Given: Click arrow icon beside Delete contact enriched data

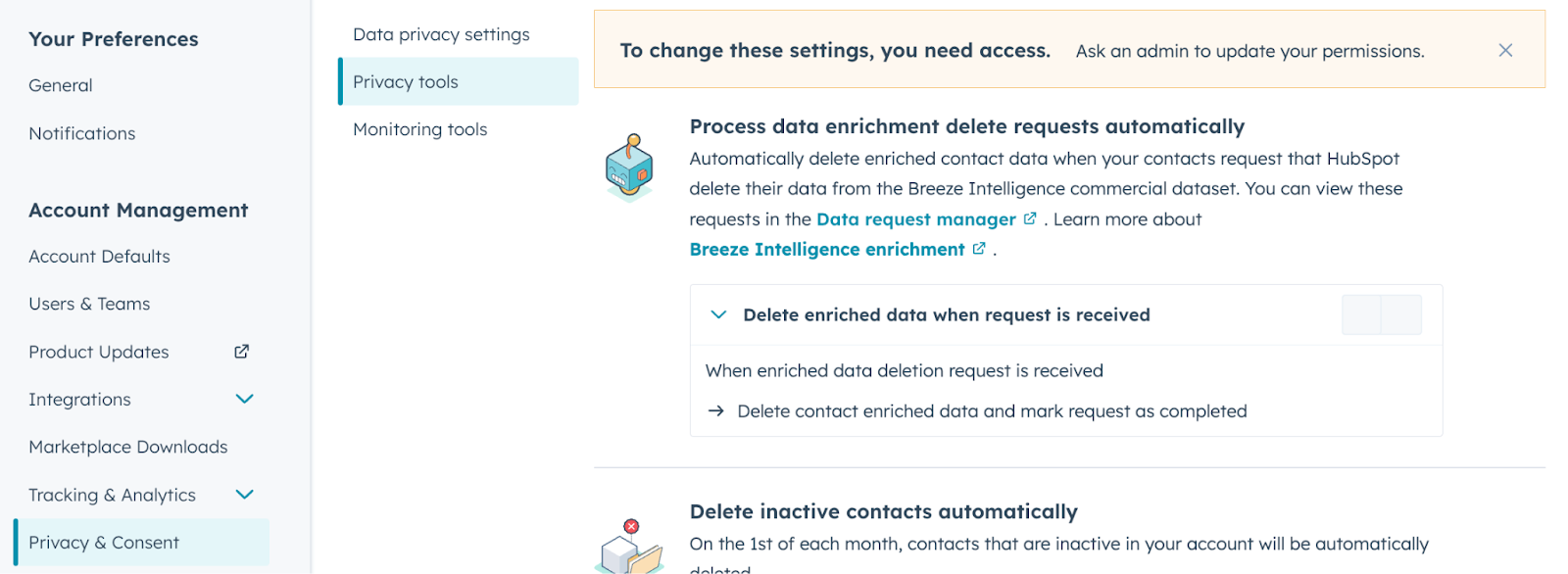Looking at the screenshot, I should tap(716, 411).
